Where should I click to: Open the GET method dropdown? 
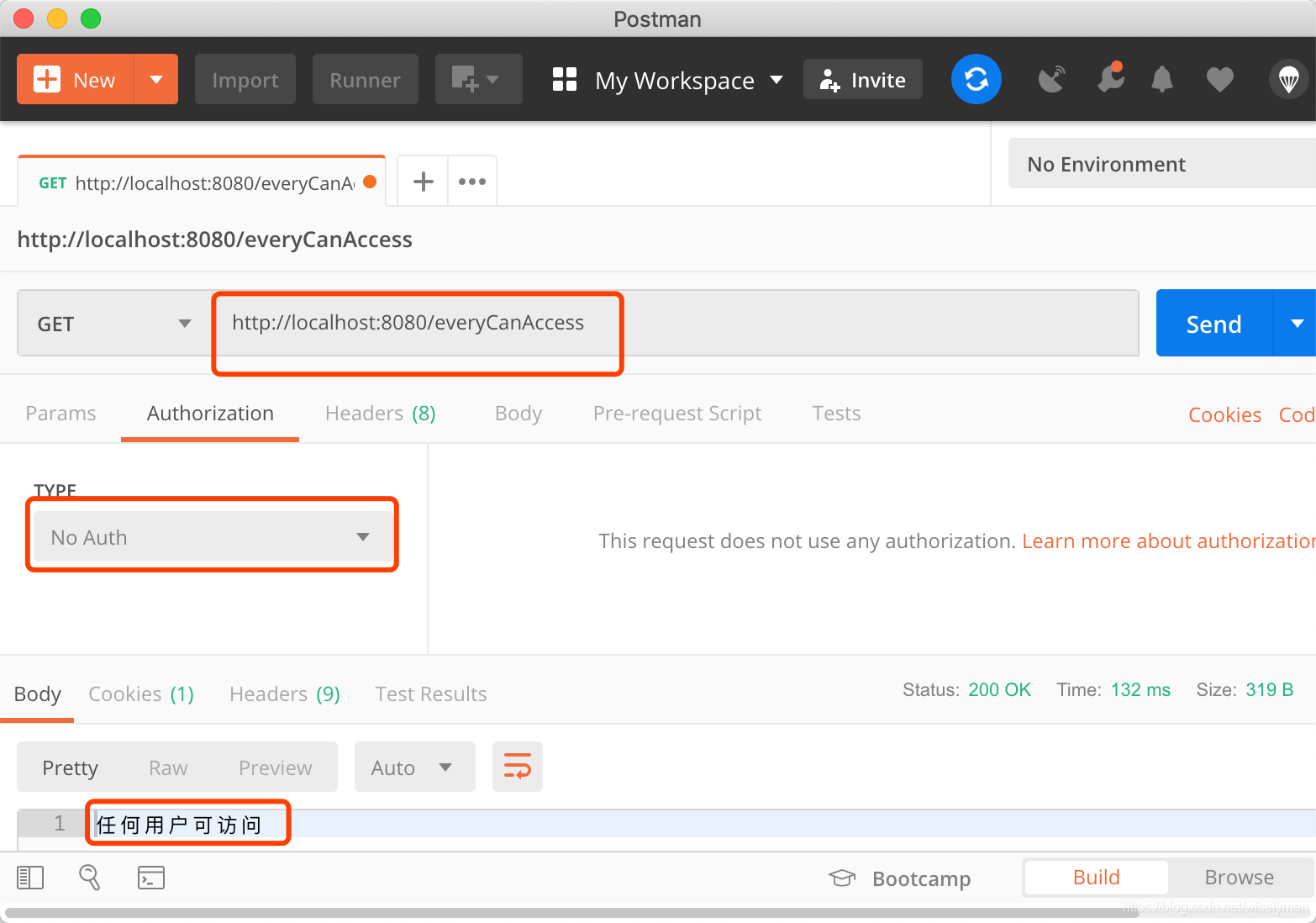[114, 324]
